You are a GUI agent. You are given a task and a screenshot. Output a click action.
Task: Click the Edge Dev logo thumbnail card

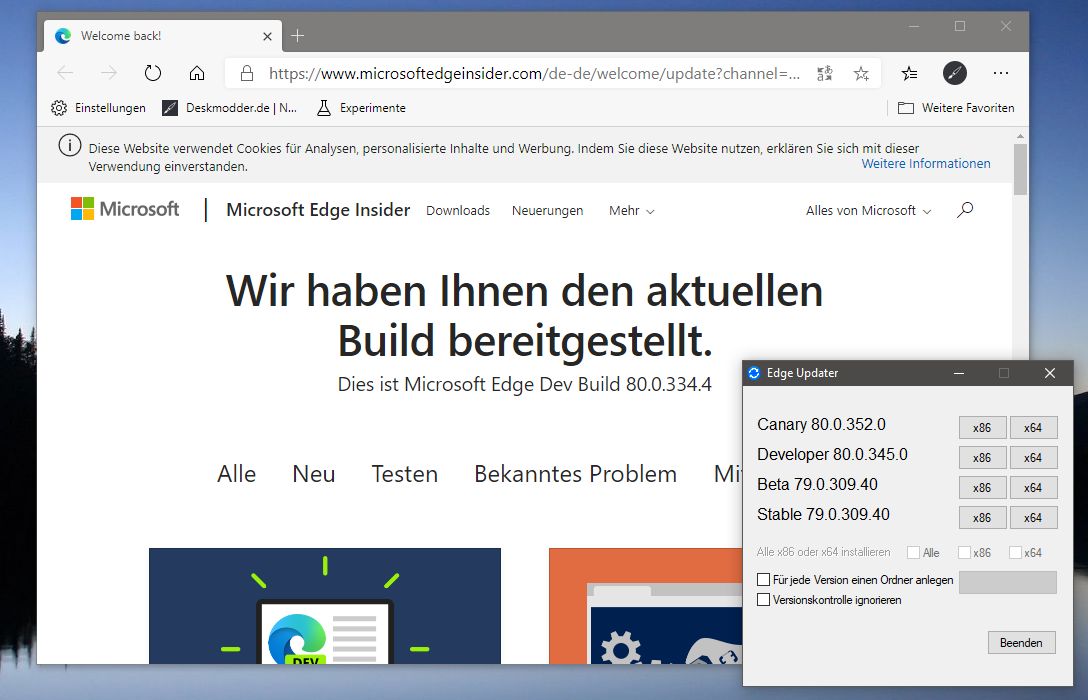pos(325,606)
